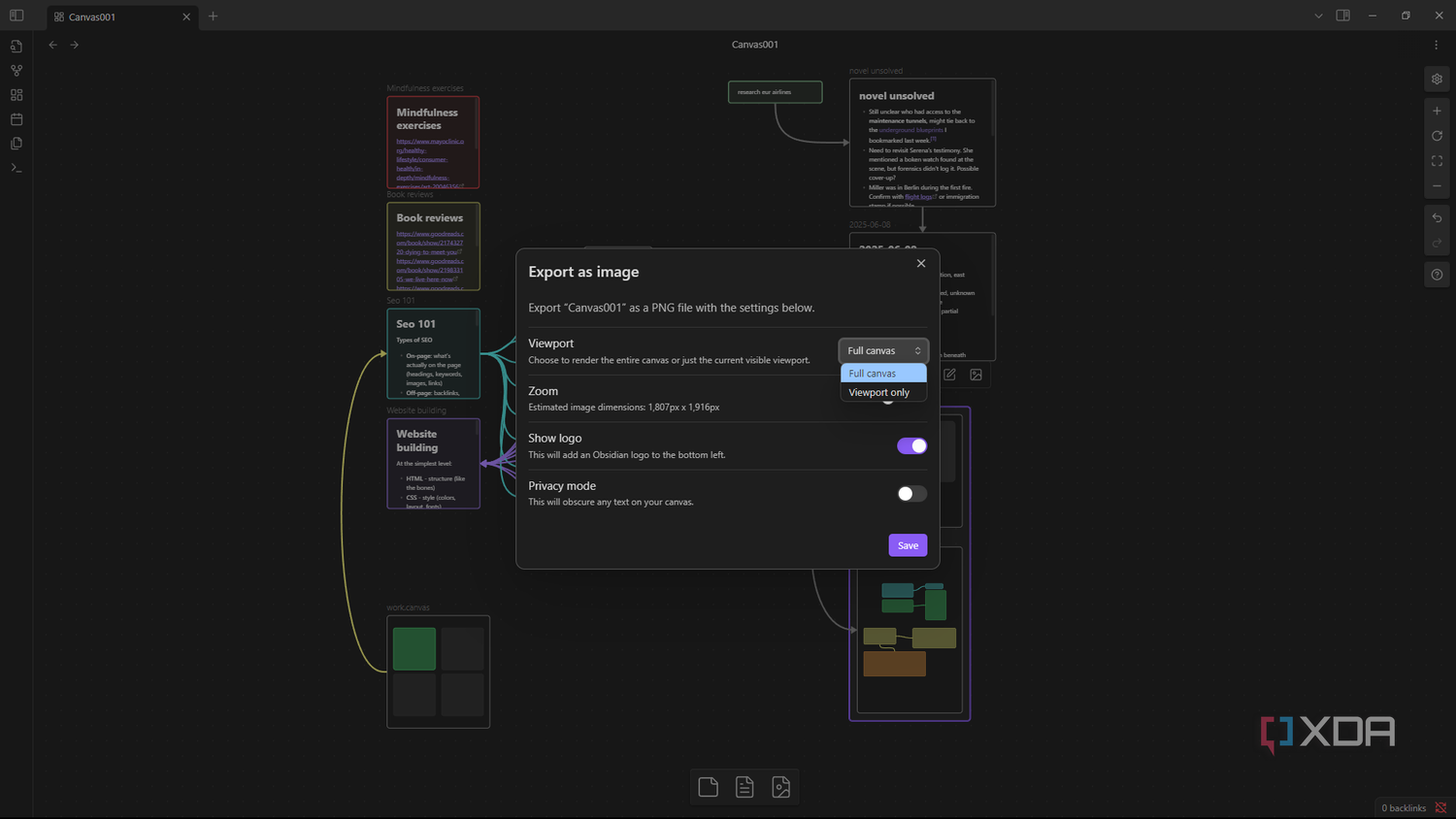
Task: Select Full canvas in the dropdown list
Action: pos(883,374)
